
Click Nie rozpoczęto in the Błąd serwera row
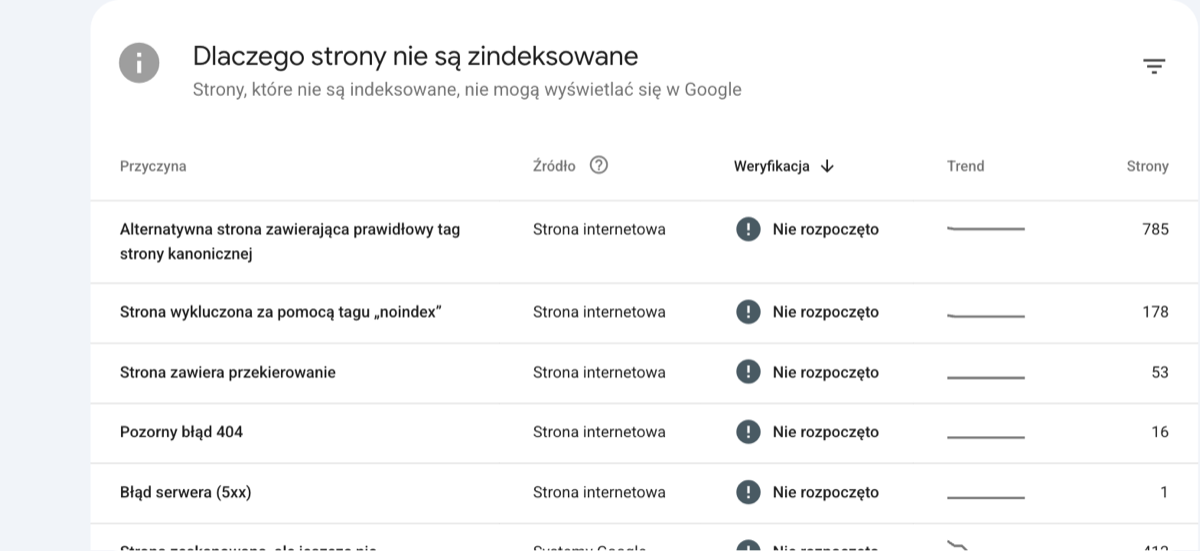826,492
